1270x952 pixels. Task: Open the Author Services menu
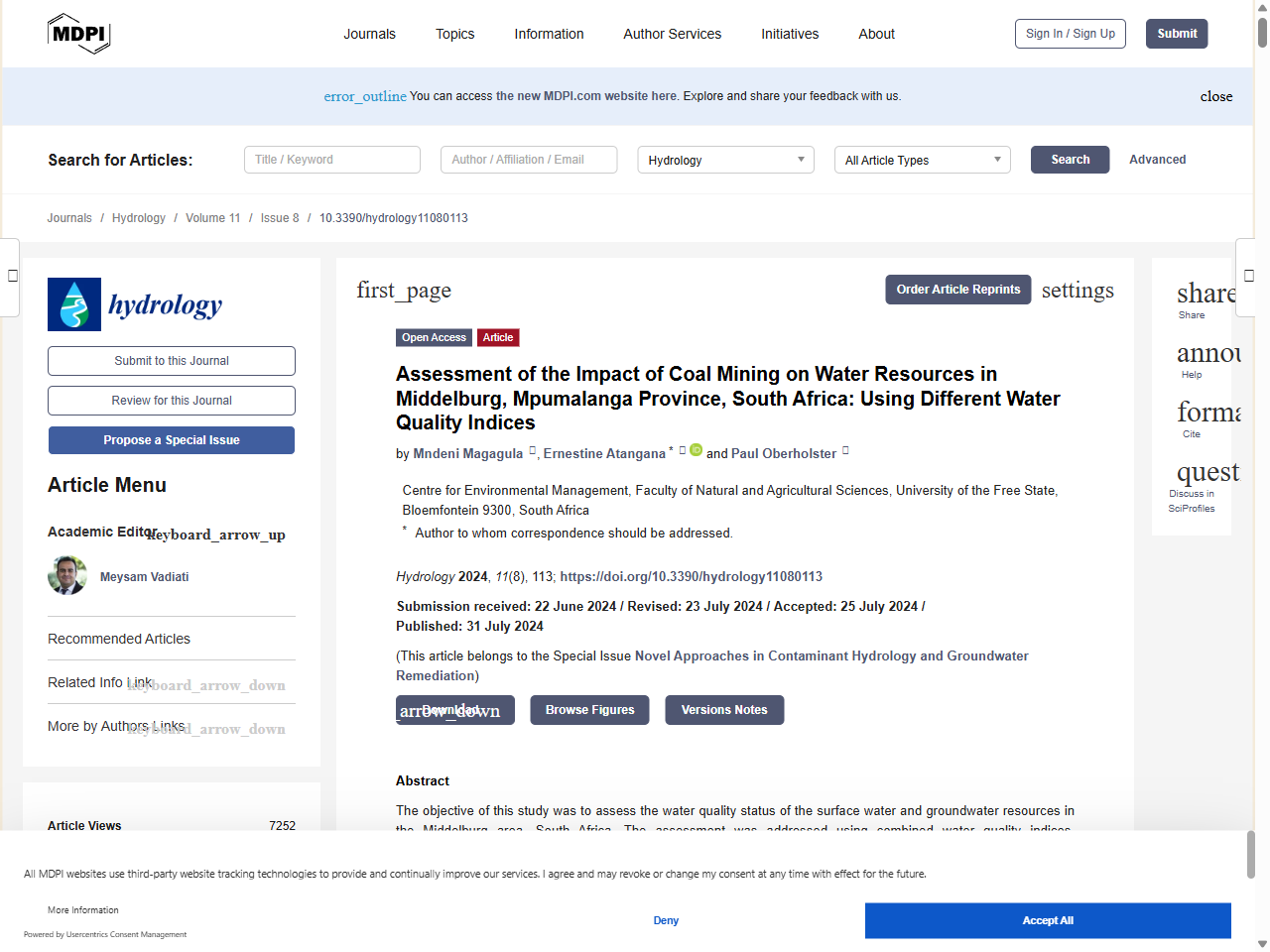coord(672,34)
